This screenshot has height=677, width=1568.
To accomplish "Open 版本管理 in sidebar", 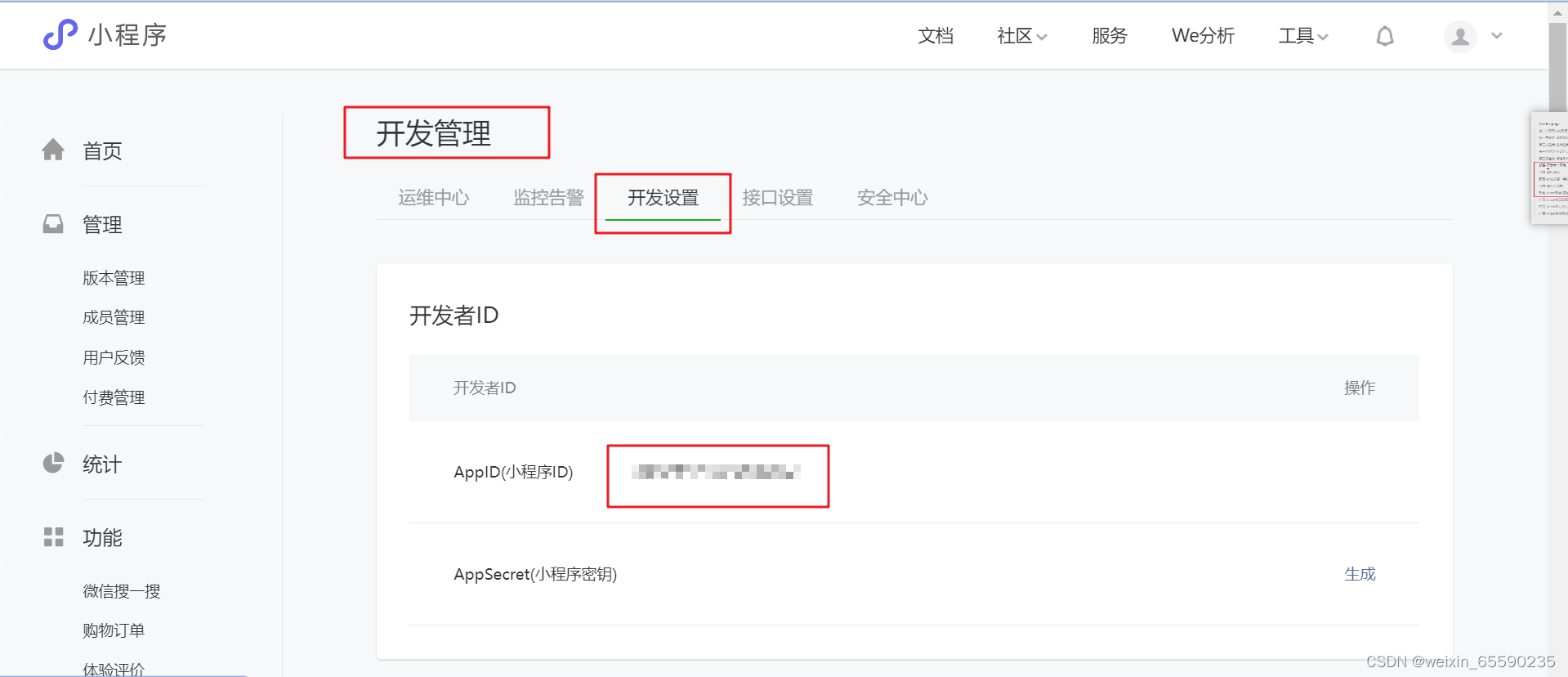I will [x=114, y=278].
